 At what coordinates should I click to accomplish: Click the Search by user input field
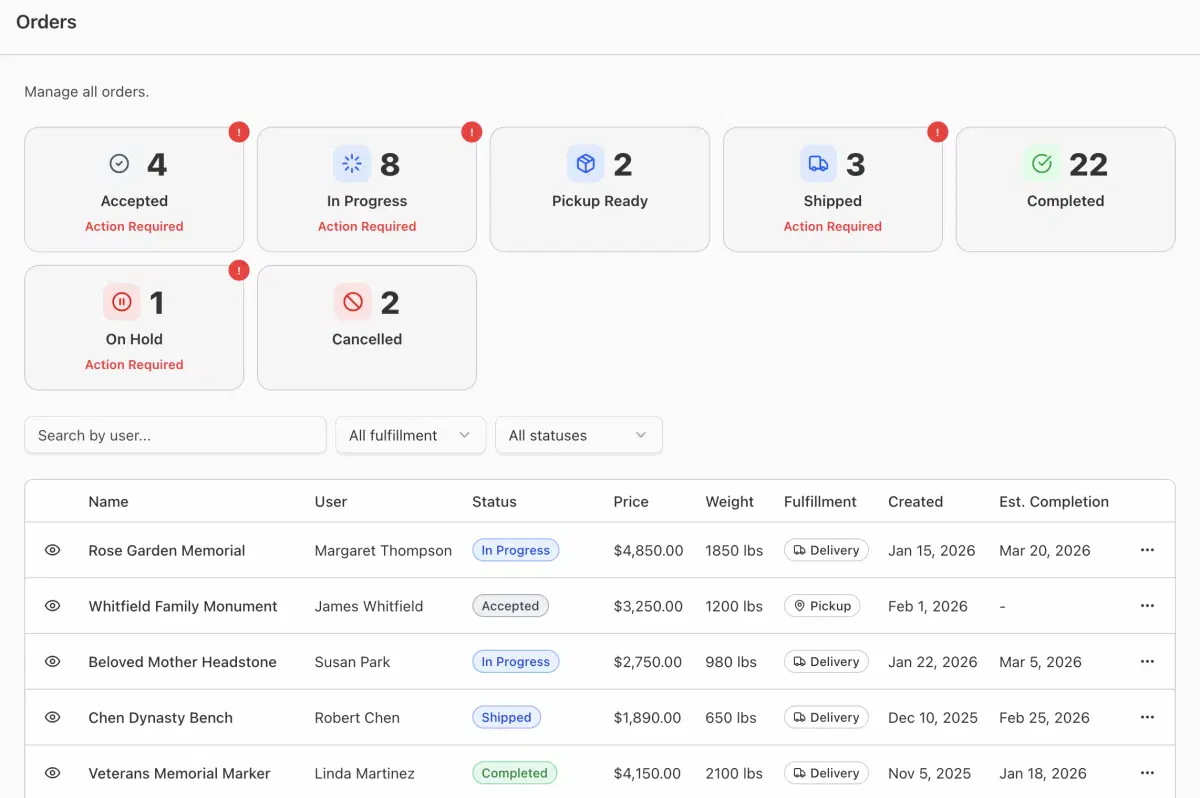click(175, 435)
